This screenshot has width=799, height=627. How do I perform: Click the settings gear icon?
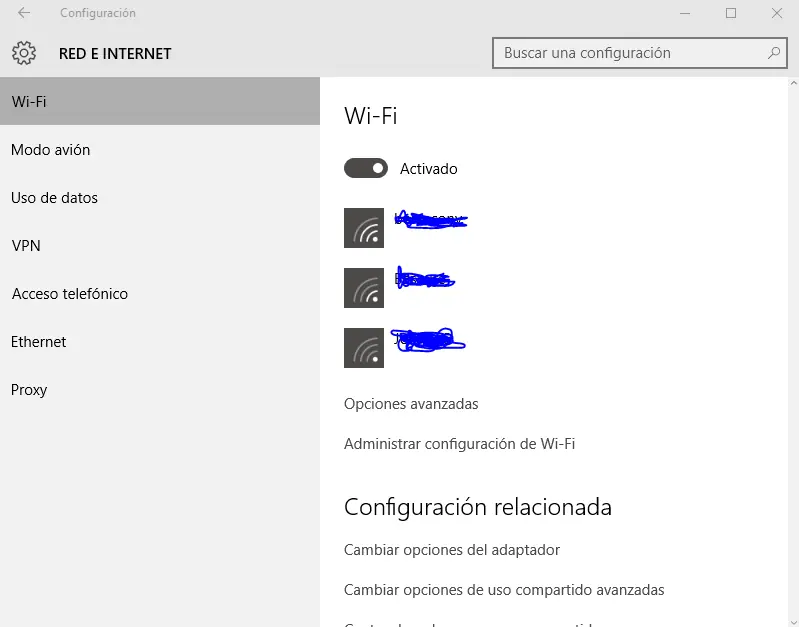click(24, 53)
